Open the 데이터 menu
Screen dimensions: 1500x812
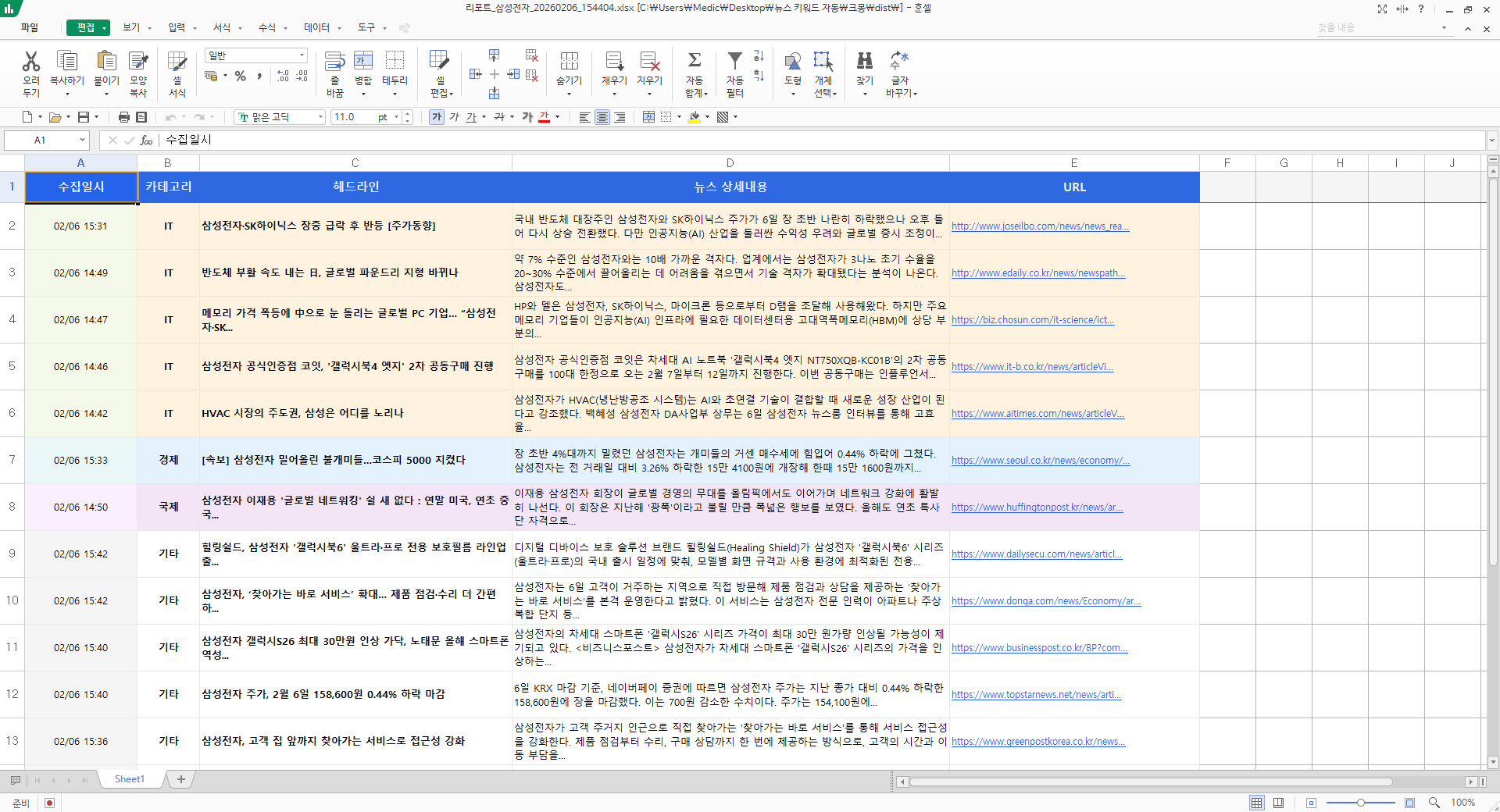point(316,27)
